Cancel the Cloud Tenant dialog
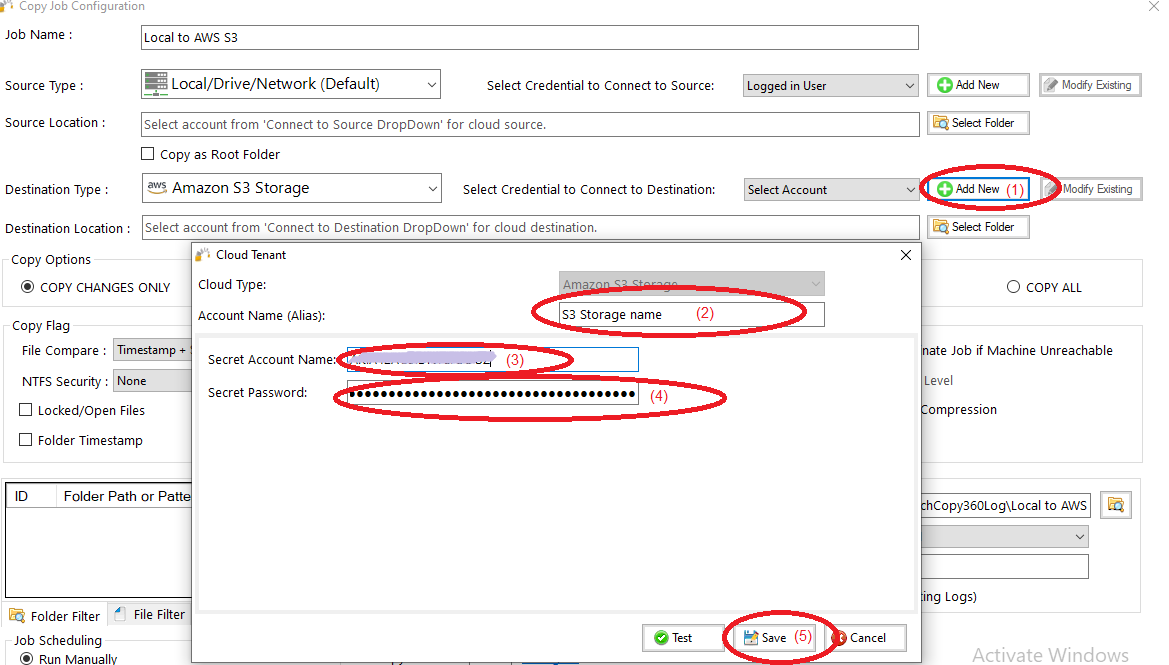Viewport: 1169px width, 665px height. click(866, 637)
